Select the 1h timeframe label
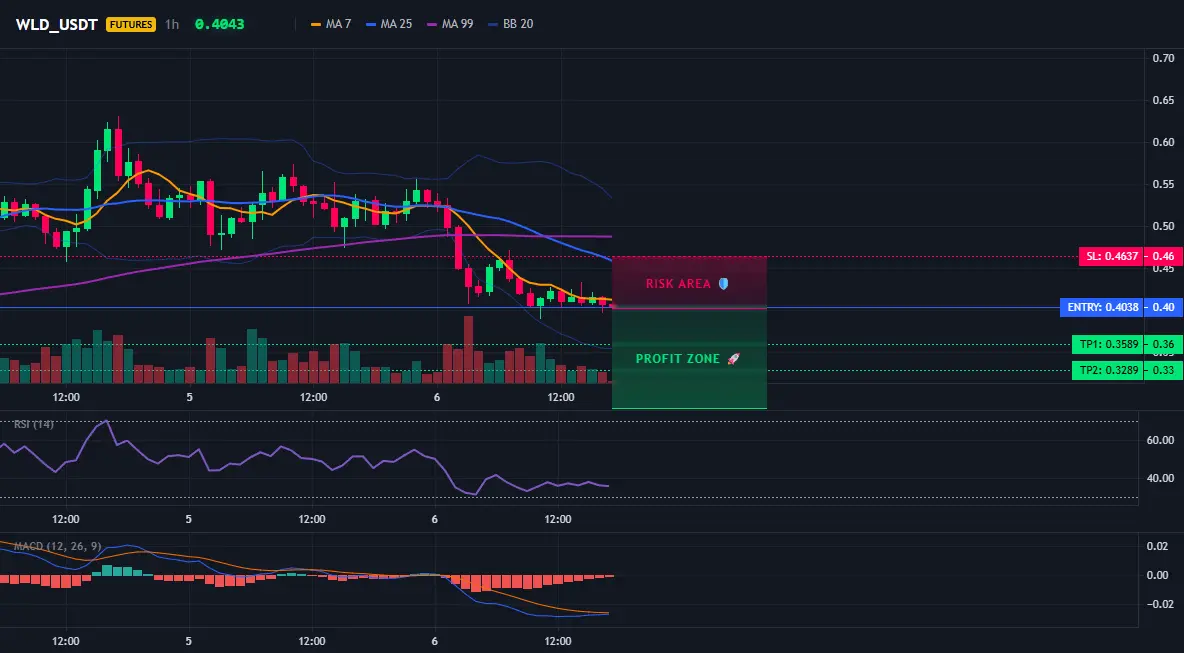 [x=172, y=24]
